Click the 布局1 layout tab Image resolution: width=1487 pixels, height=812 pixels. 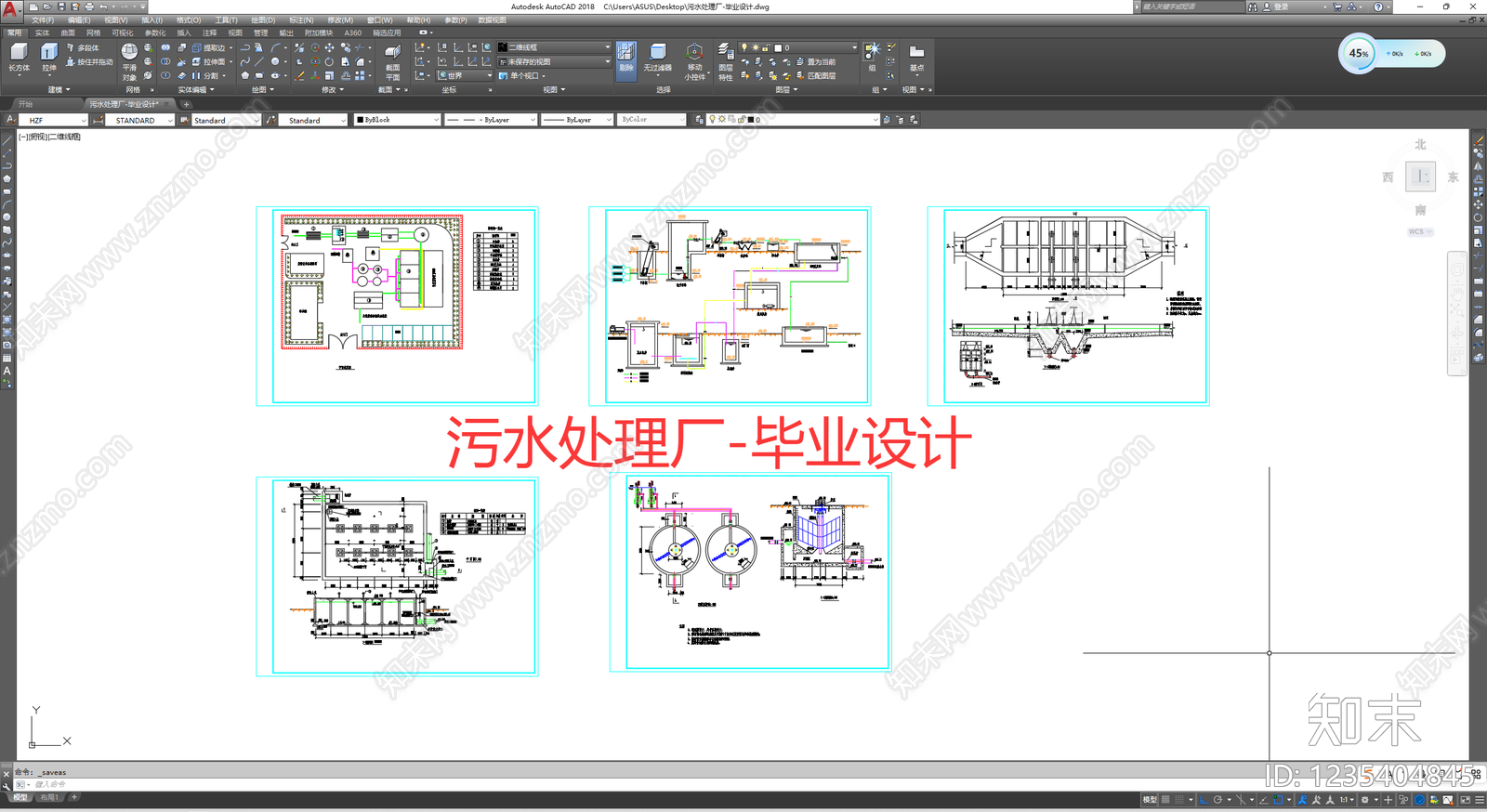point(49,797)
